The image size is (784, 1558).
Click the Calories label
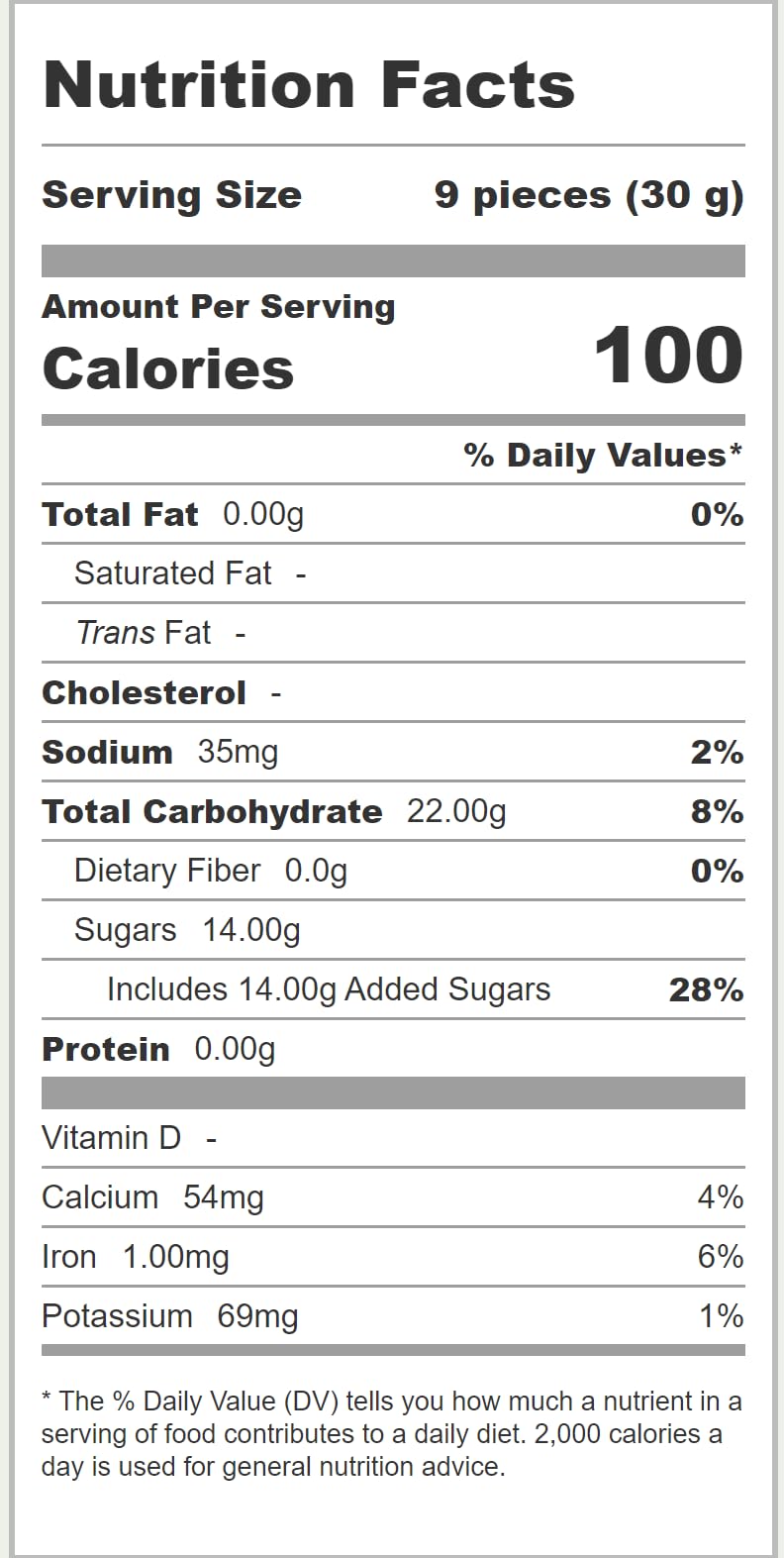coord(167,369)
